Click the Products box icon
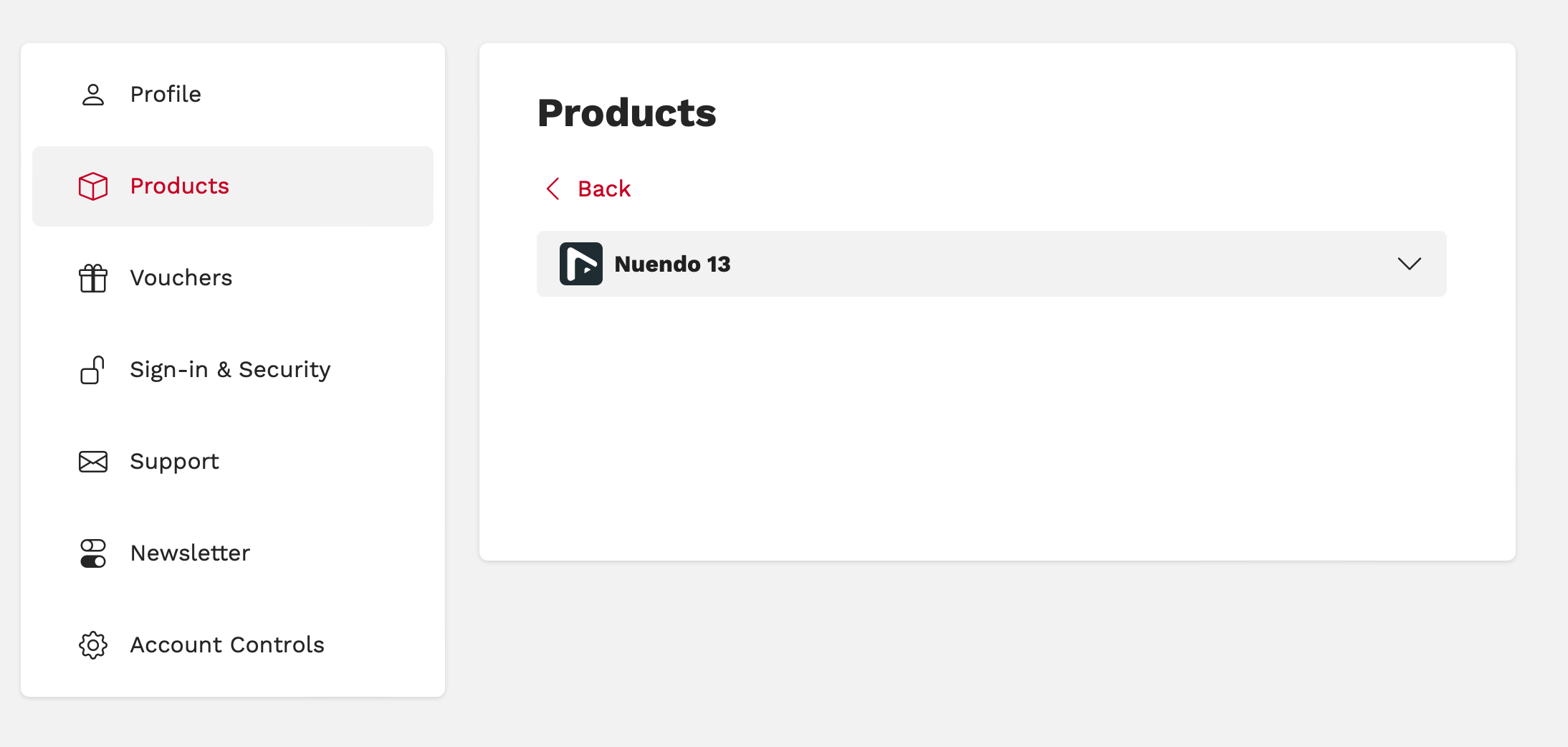Viewport: 1568px width, 747px height. click(93, 186)
